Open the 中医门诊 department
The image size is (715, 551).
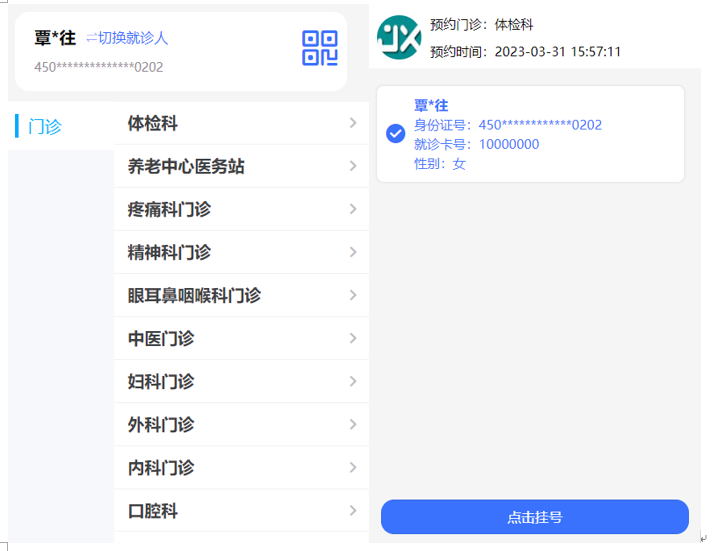(x=241, y=338)
